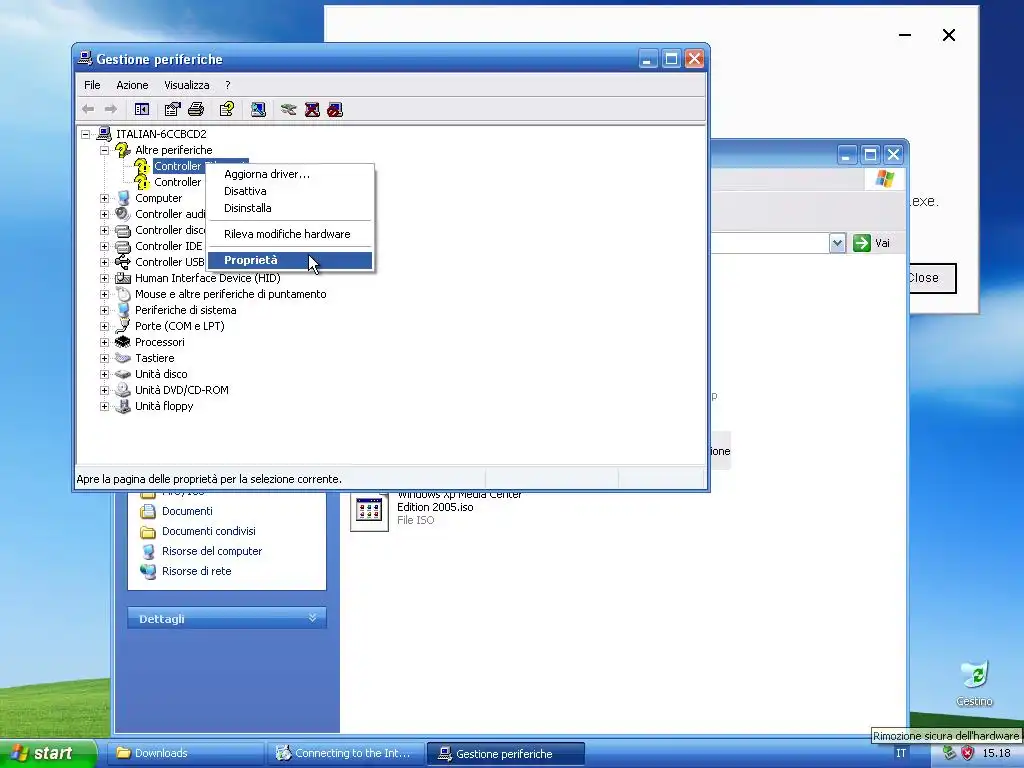Open Risorse del computer link in sidebar

point(212,551)
